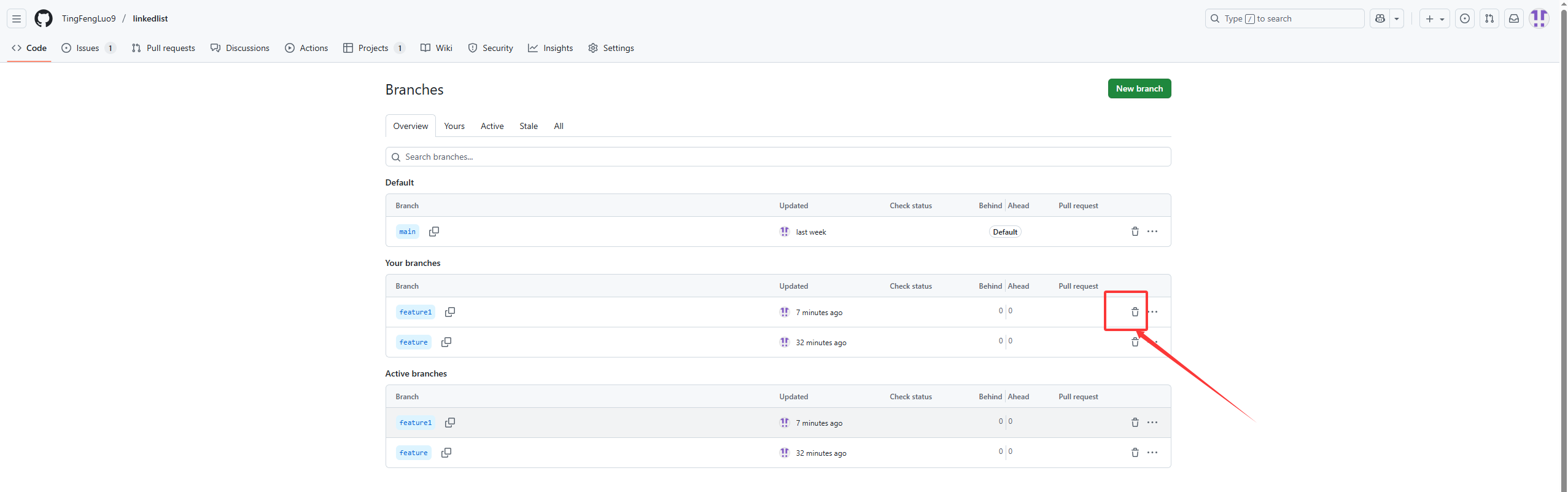Open more options for main branch
Image resolution: width=1568 pixels, height=492 pixels.
click(x=1152, y=232)
